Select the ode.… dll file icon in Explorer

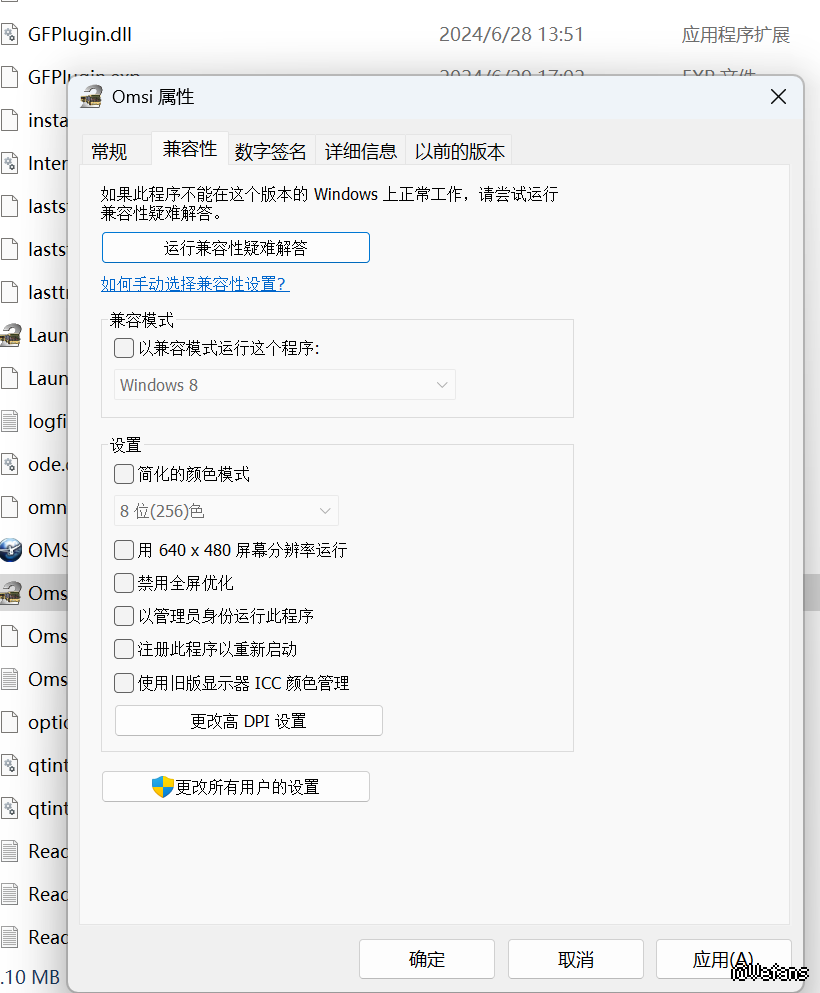click(9, 464)
